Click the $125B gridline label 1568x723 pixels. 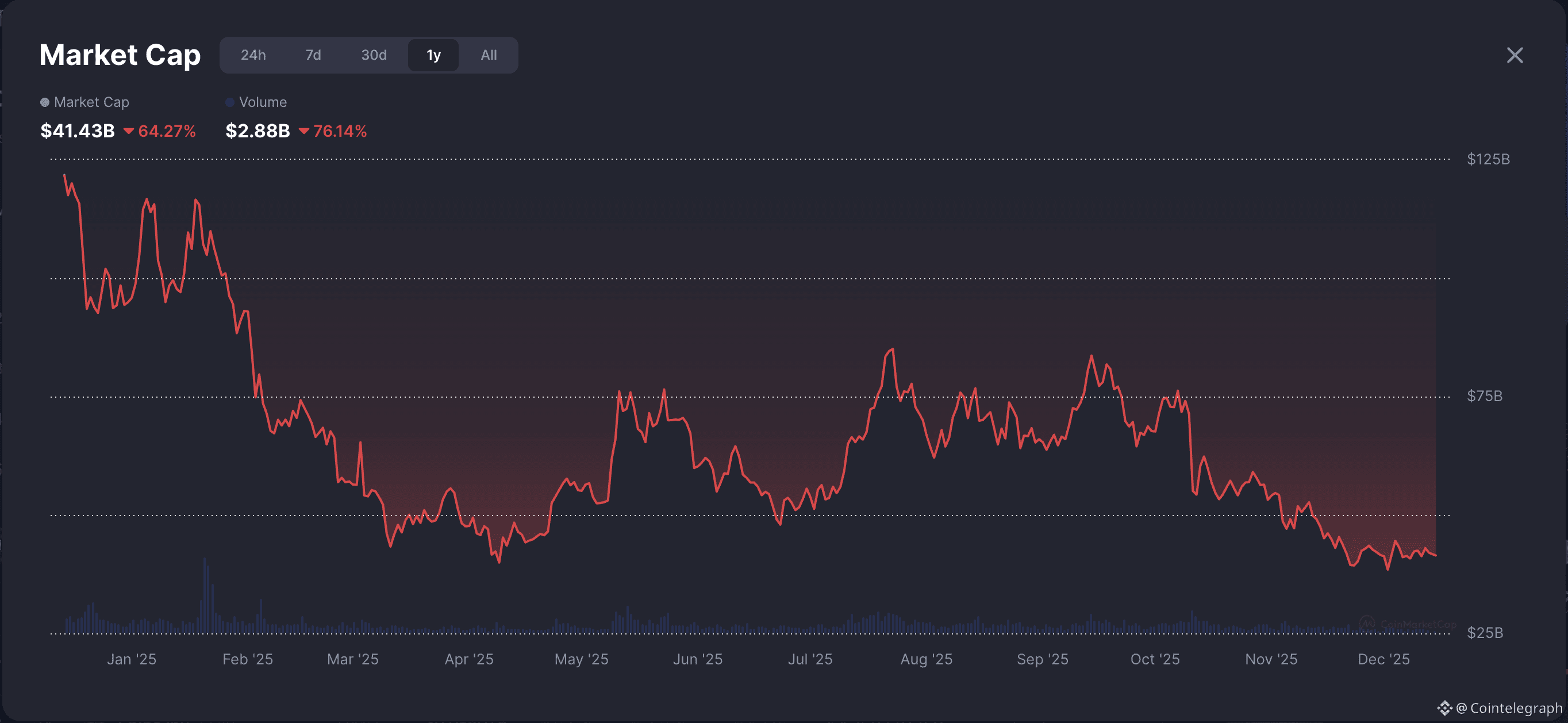(x=1488, y=159)
